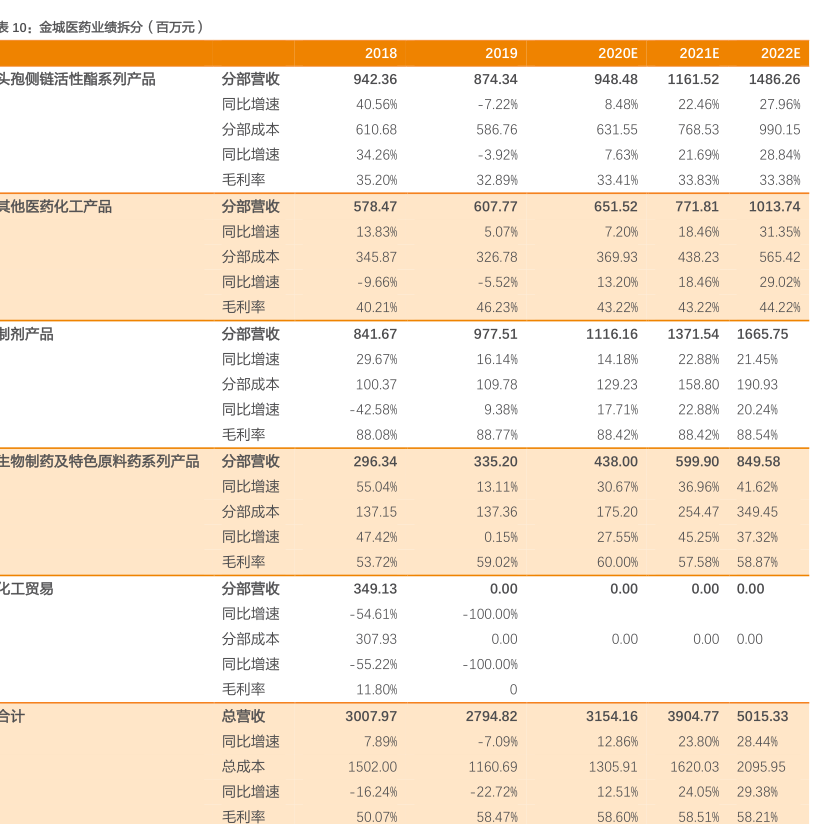This screenshot has width=821, height=824.
Task: Select the 60.00% gross margin cell
Action: point(617,563)
